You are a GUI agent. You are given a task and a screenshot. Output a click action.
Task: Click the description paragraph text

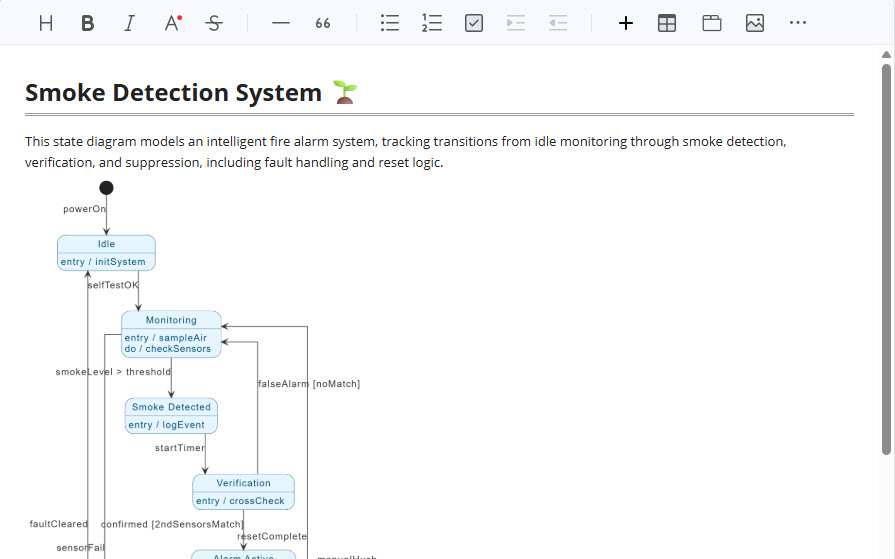(406, 152)
